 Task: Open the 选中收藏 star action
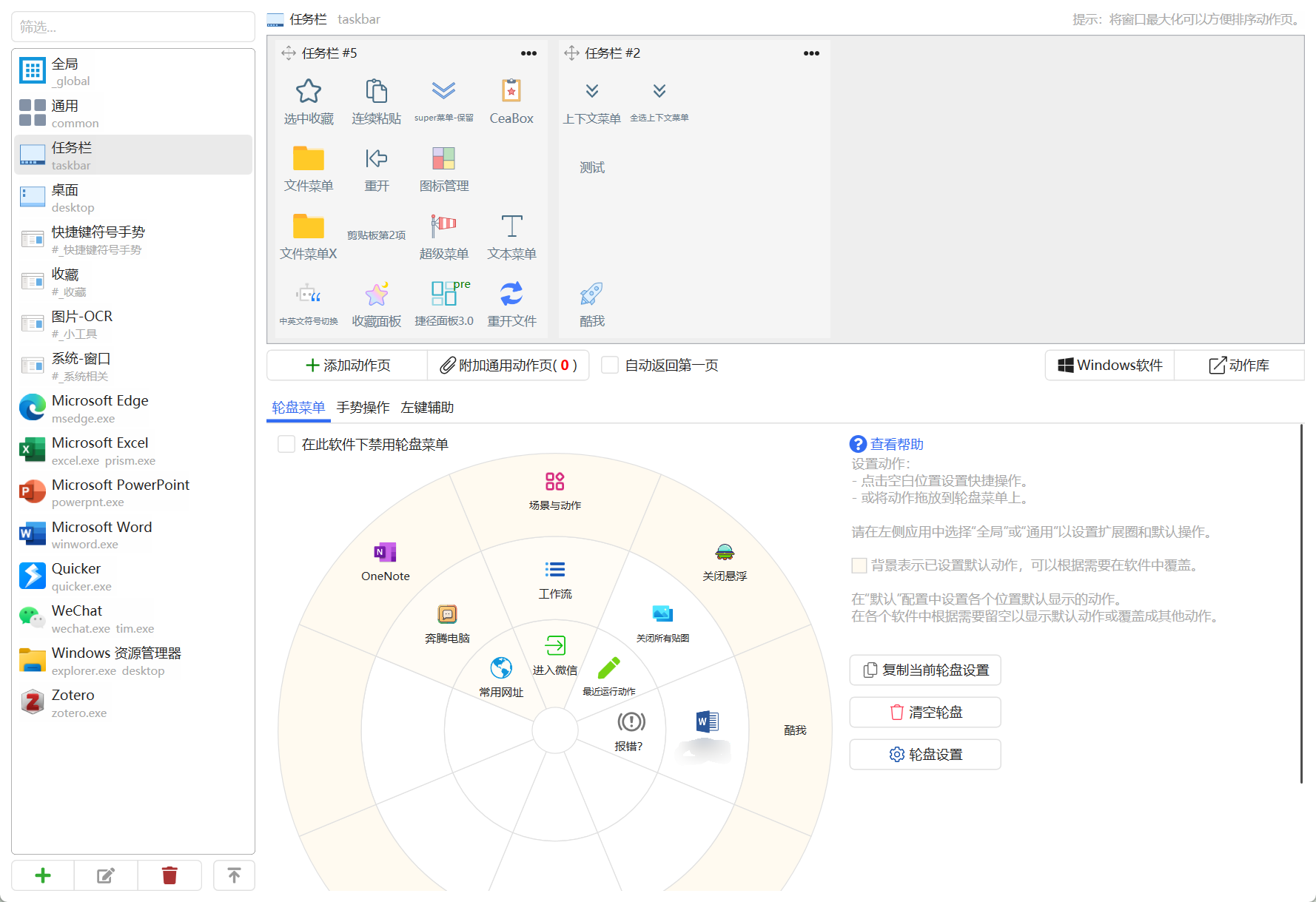pos(309,101)
